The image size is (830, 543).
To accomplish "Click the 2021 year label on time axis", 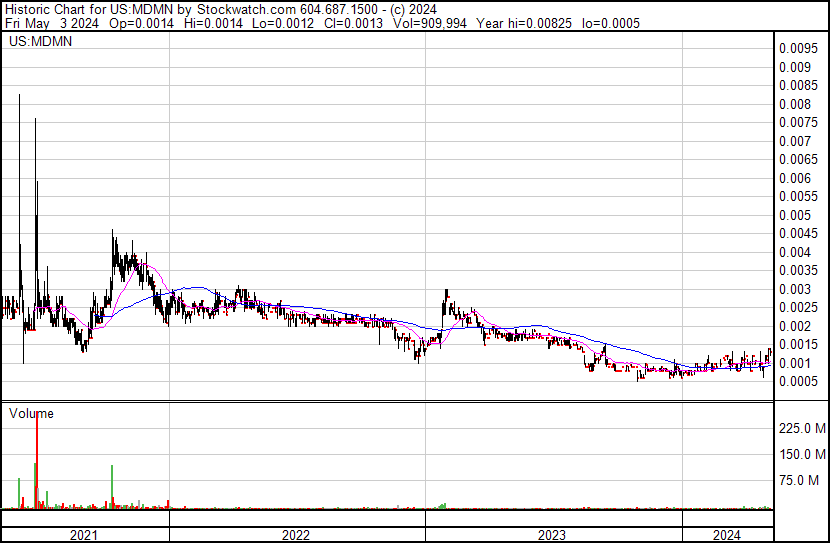I will [85, 535].
